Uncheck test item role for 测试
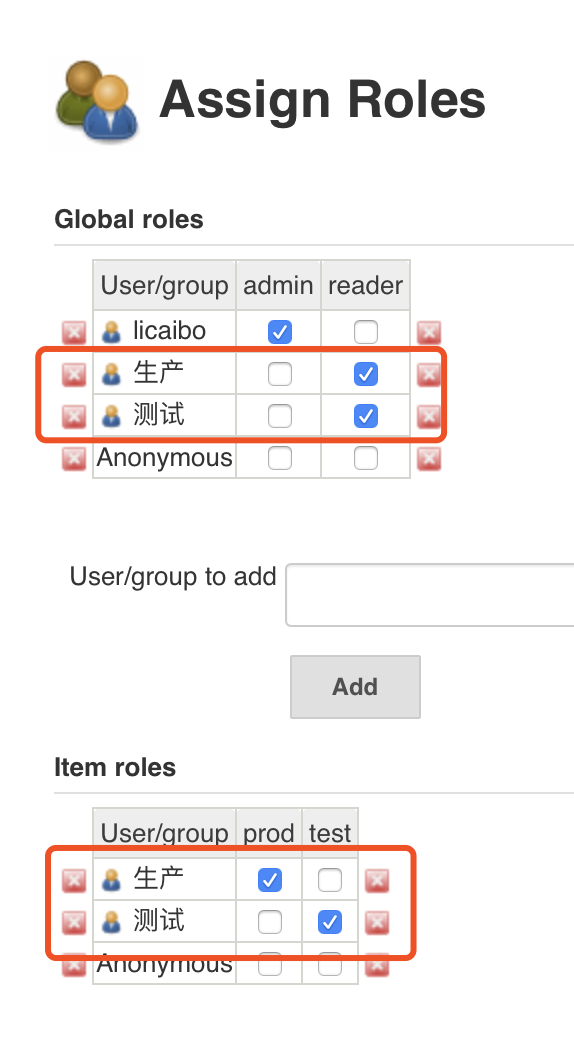This screenshot has height=1050, width=574. 330,922
